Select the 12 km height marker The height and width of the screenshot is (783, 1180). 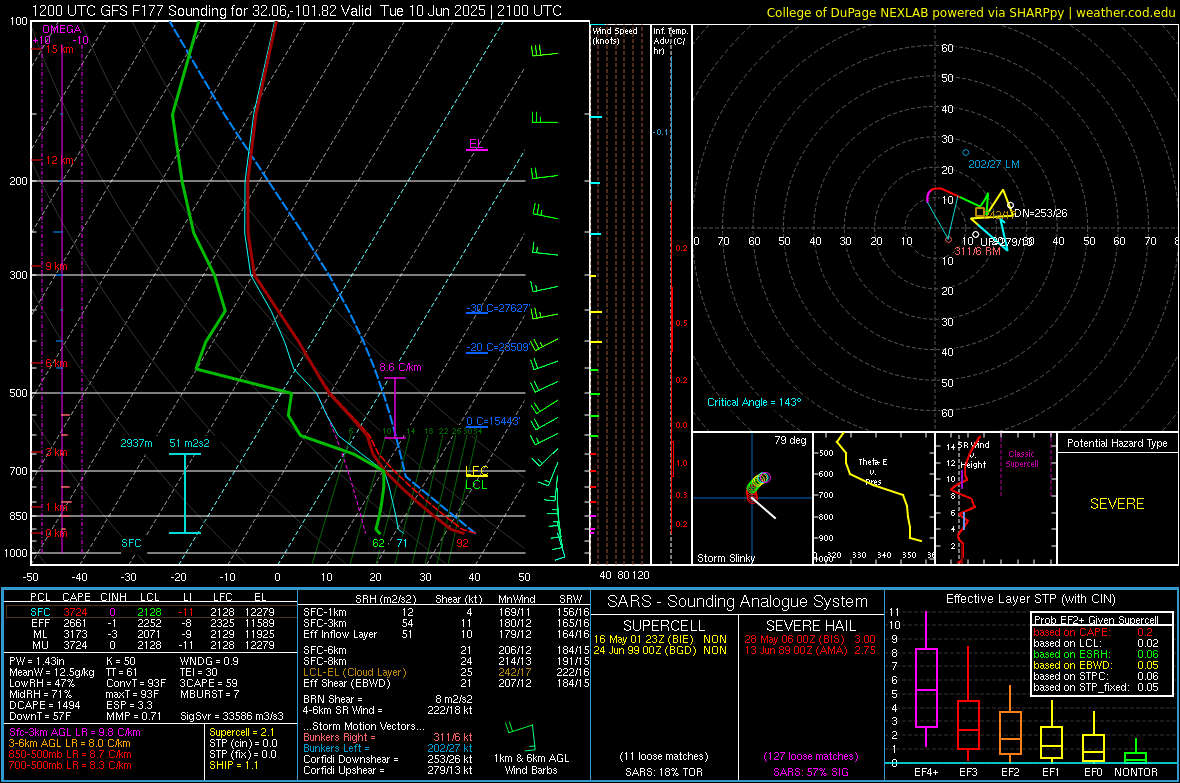point(60,160)
